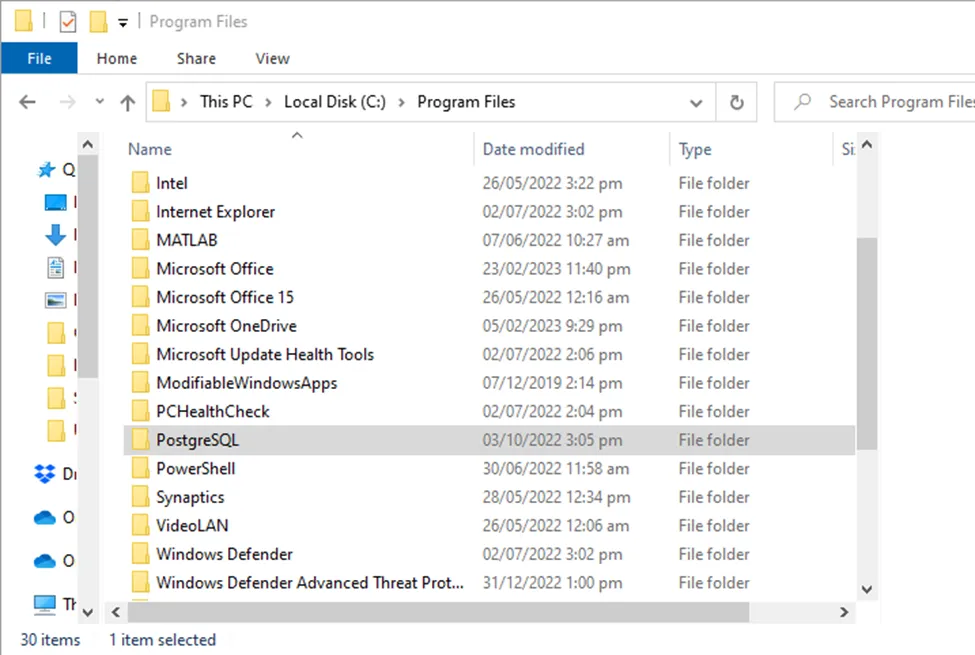Screen dimensions: 975x655
Task: Select the VideoLAN folder icon
Action: [x=140, y=526]
